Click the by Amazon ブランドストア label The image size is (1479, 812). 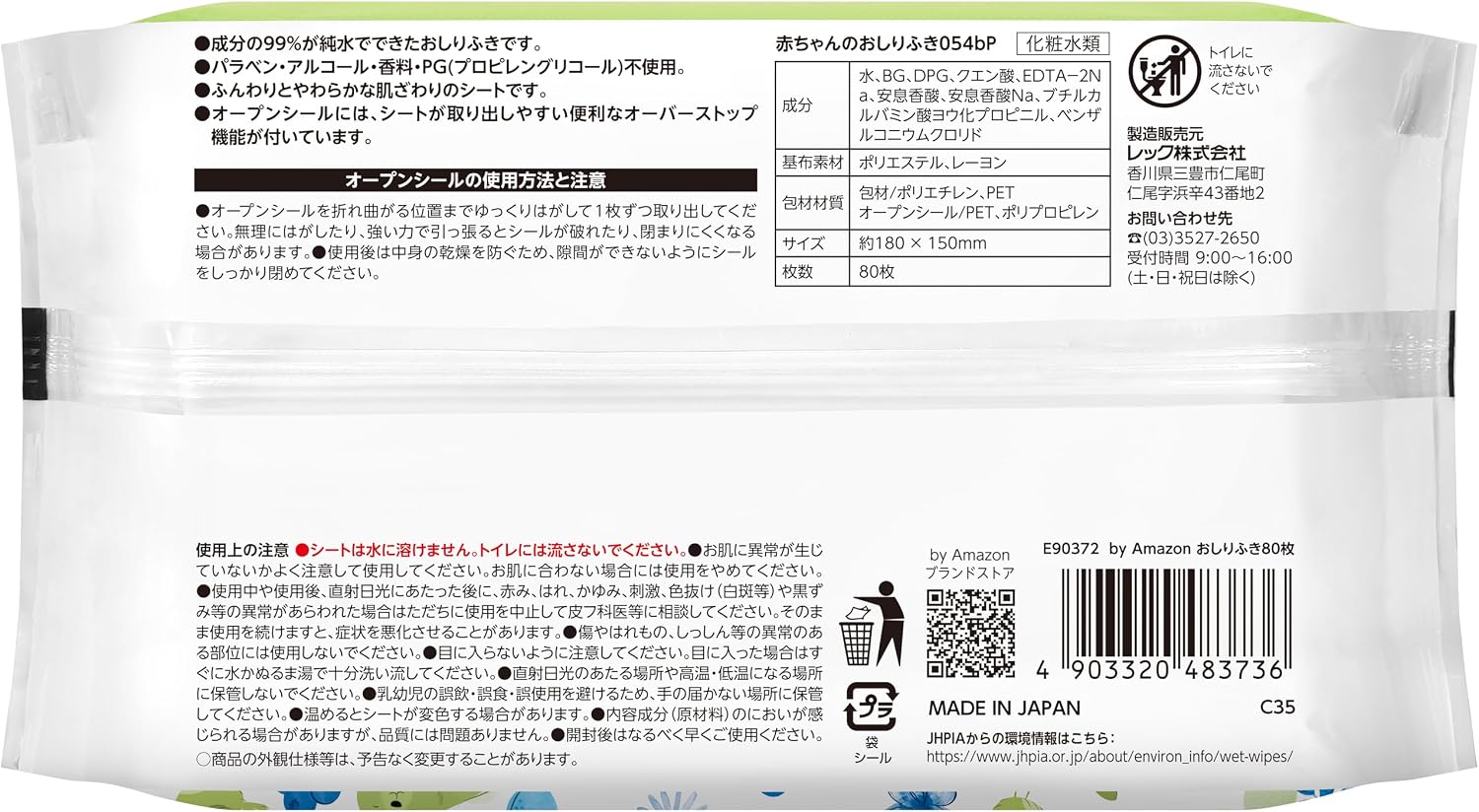pyautogui.click(x=969, y=564)
